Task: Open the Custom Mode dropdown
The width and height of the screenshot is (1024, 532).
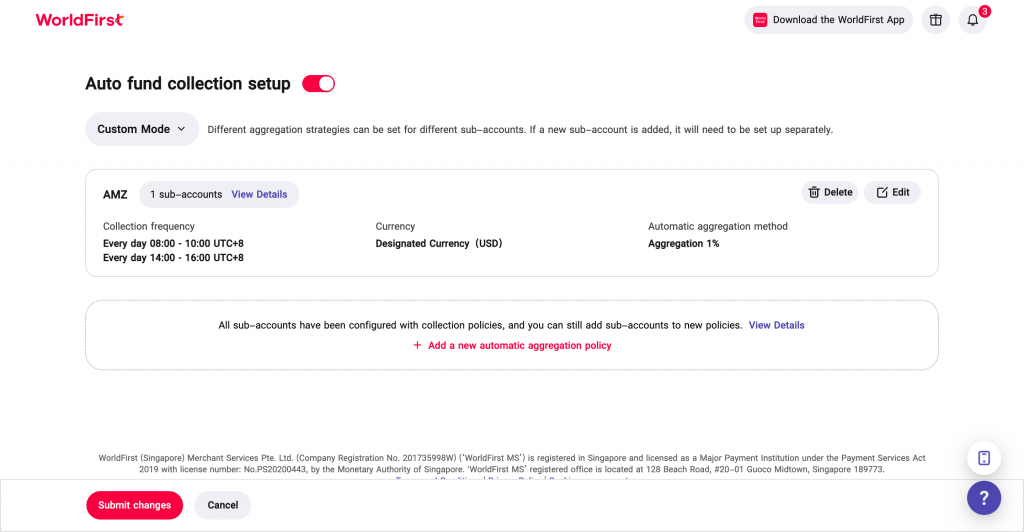Action: [141, 129]
